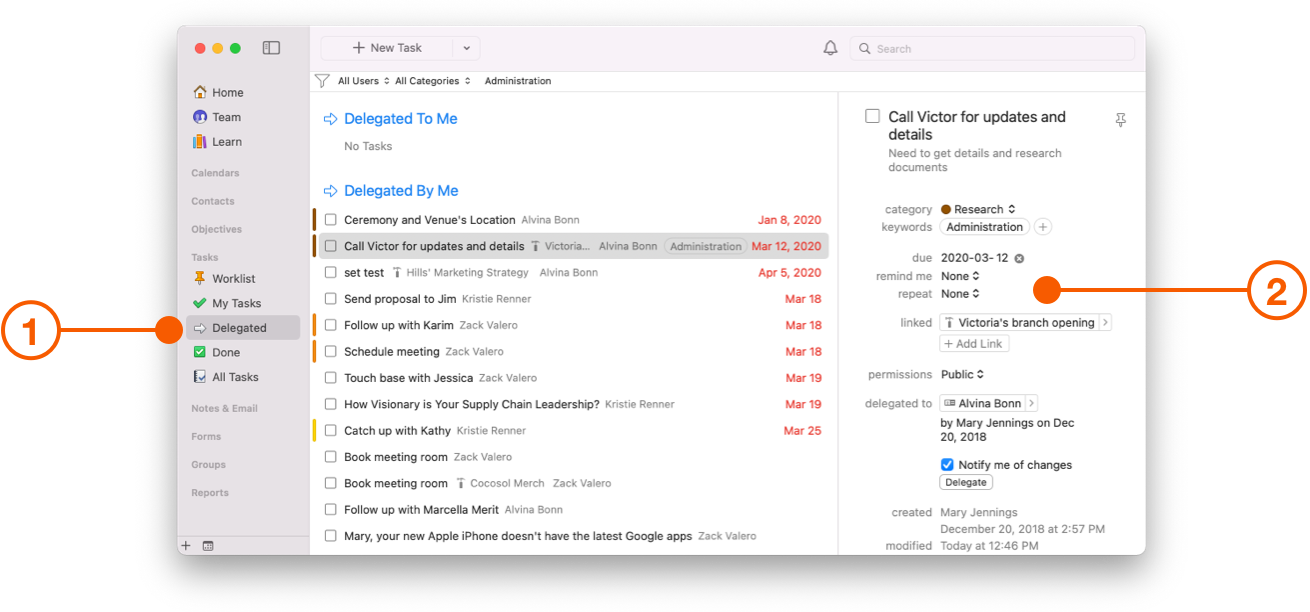The width and height of the screenshot is (1310, 612).
Task: Open the Public permissions dropdown
Action: (961, 373)
